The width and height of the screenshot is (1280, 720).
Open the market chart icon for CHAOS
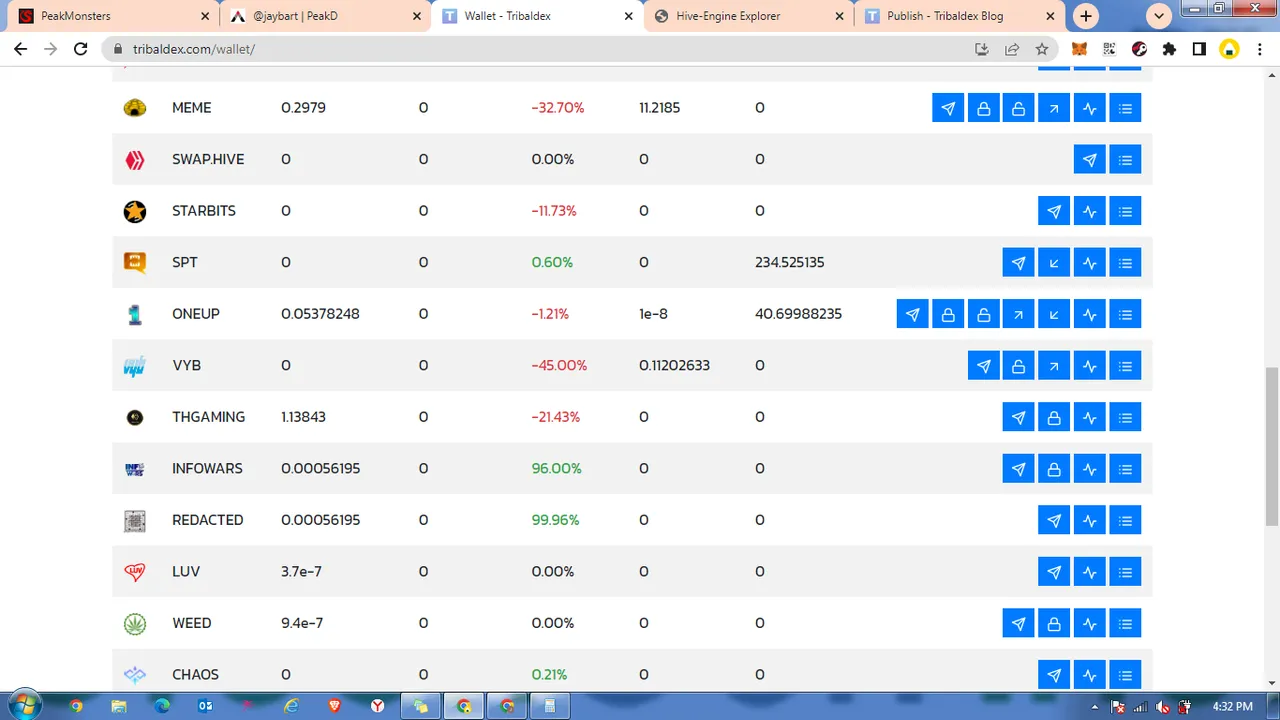coord(1090,675)
